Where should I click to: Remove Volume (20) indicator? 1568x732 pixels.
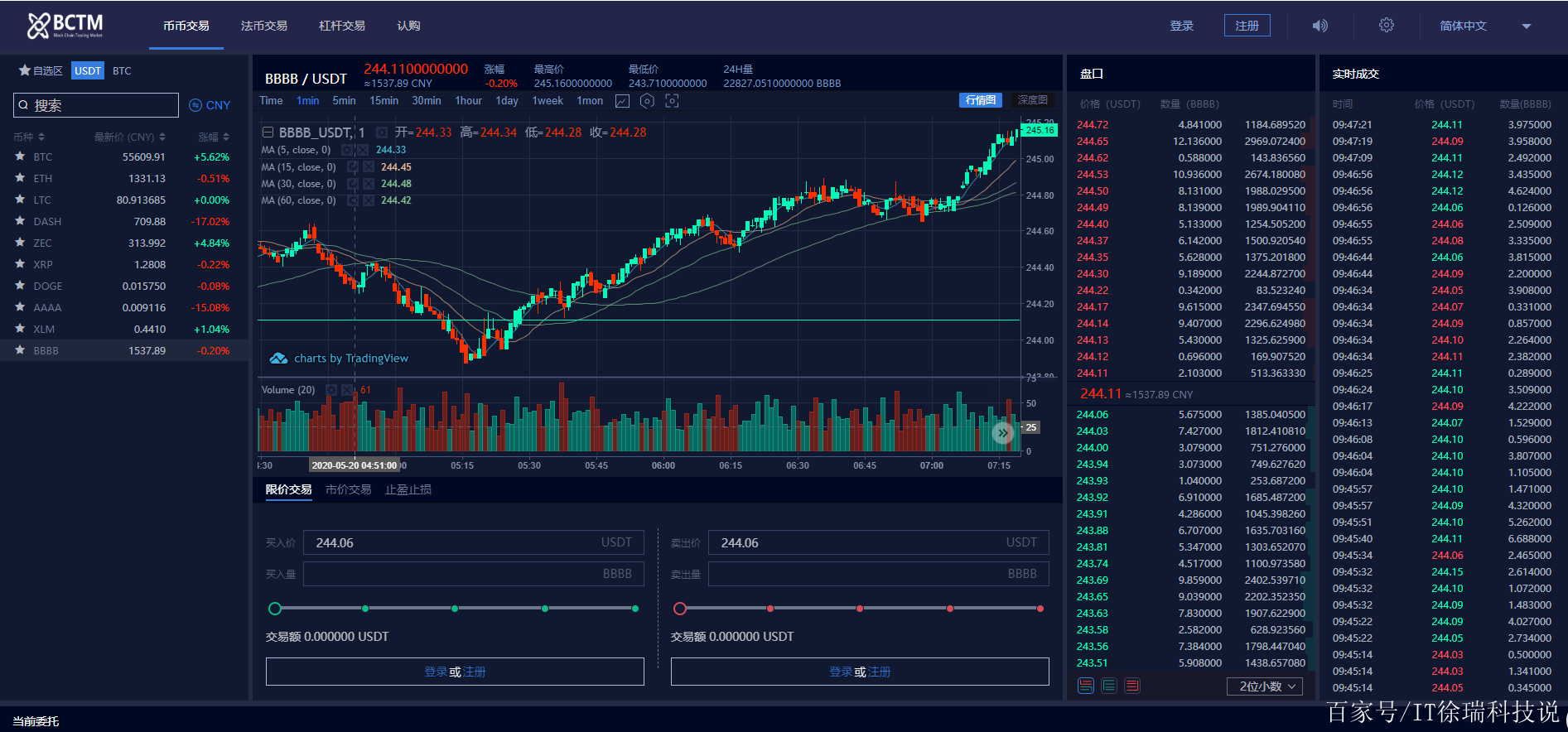[347, 390]
